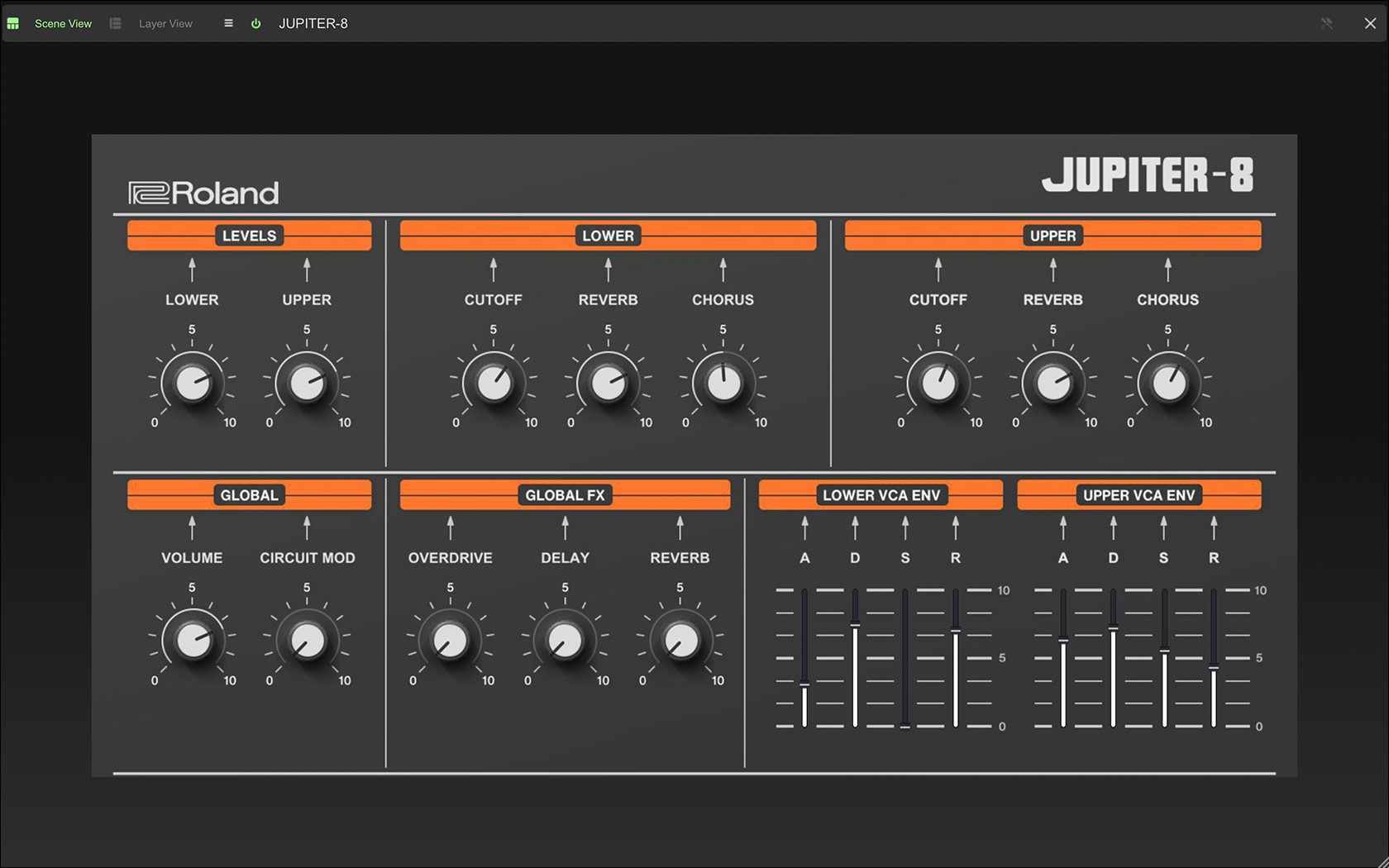The width and height of the screenshot is (1389, 868).
Task: Click the GLOBAL FX Delay knob
Action: pyautogui.click(x=566, y=641)
